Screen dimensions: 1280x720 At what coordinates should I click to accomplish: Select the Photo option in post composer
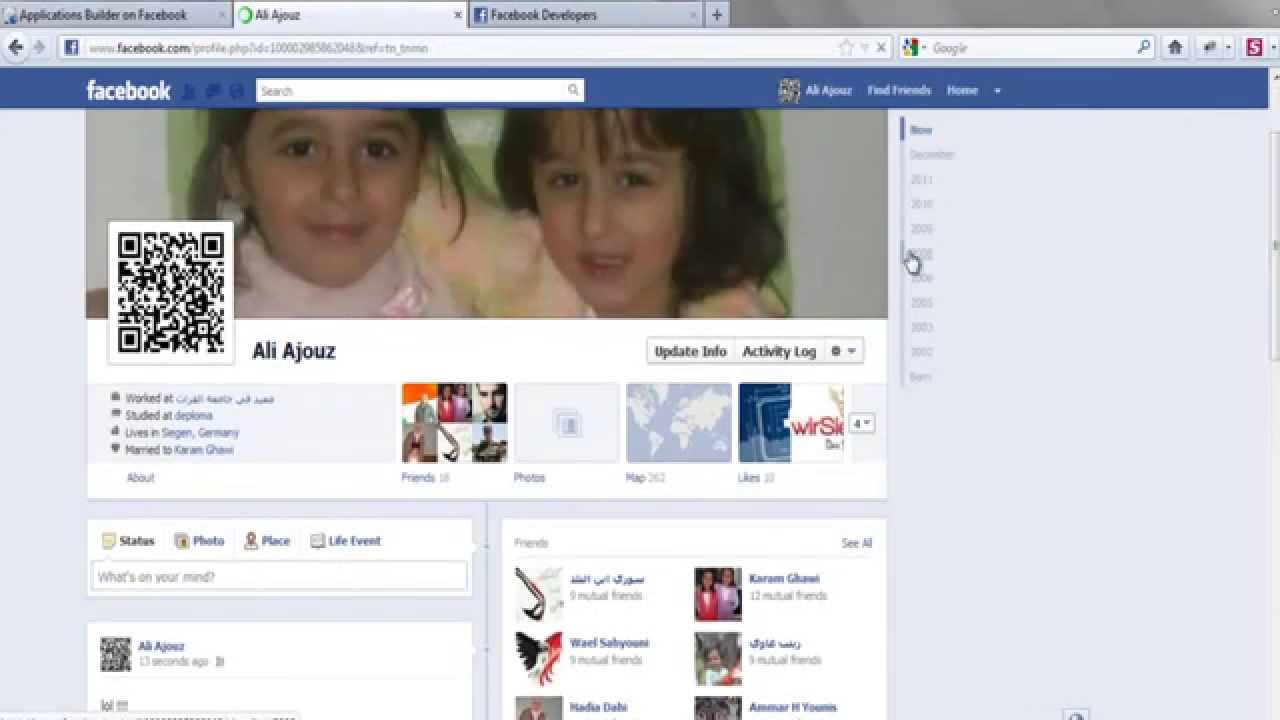(199, 541)
